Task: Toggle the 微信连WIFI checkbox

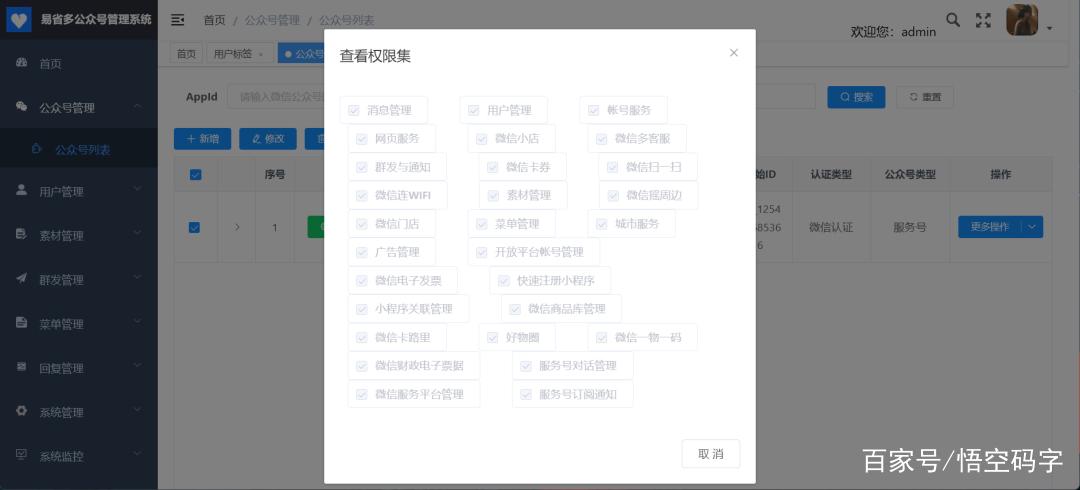Action: pyautogui.click(x=362, y=195)
